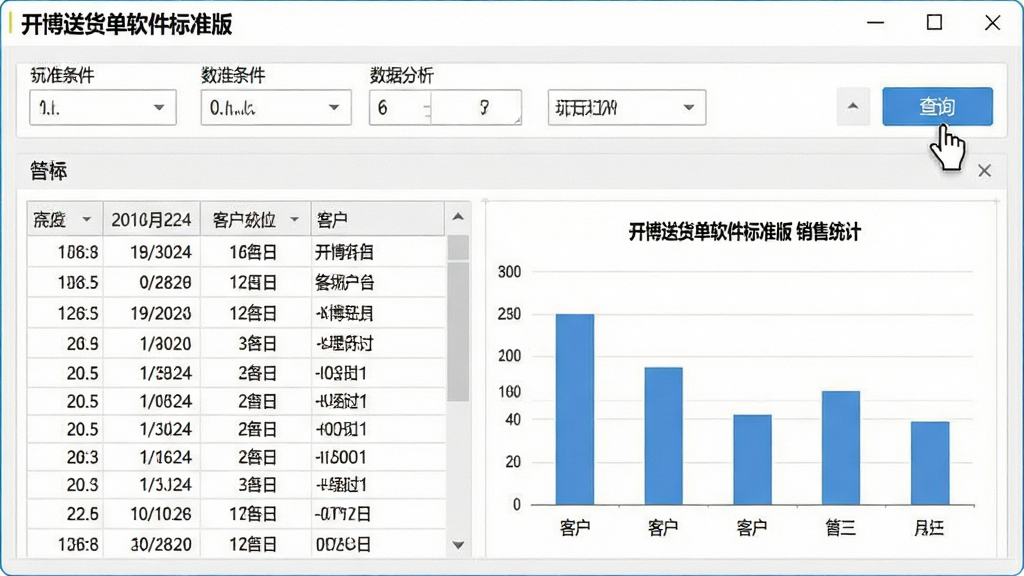Expand the 数准条件 combo box
1024x576 pixels.
276,107
